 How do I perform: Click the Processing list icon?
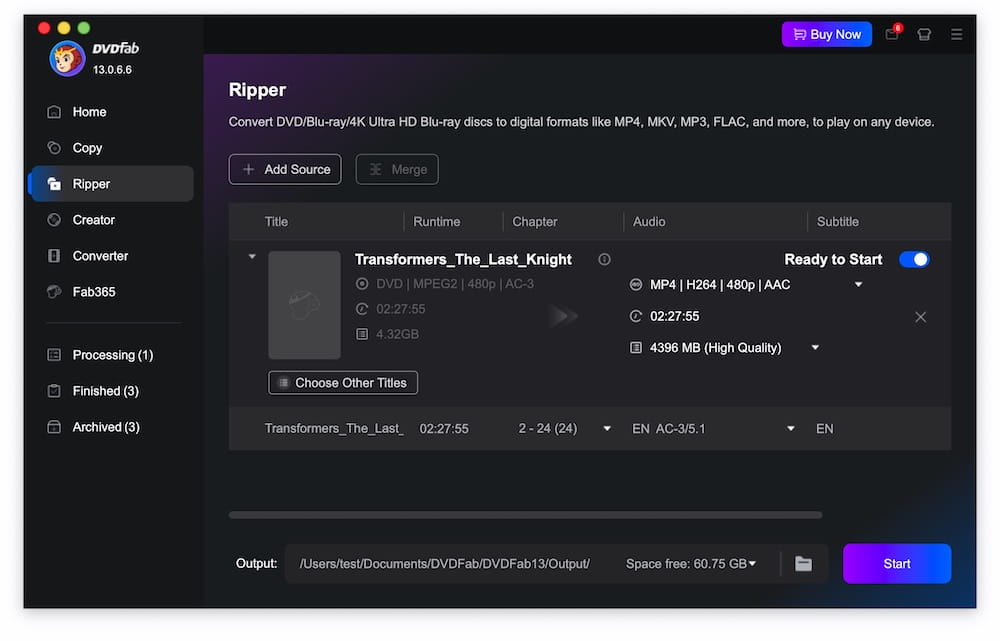point(54,355)
